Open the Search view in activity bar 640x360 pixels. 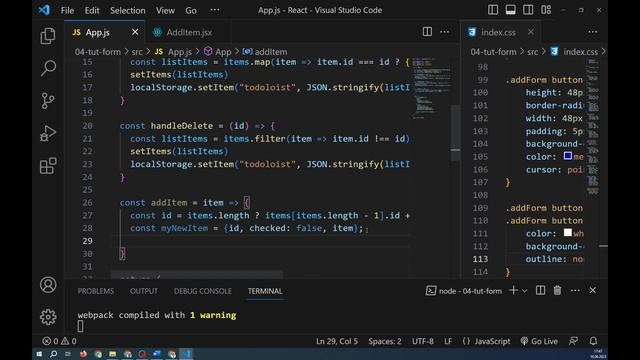(x=48, y=68)
